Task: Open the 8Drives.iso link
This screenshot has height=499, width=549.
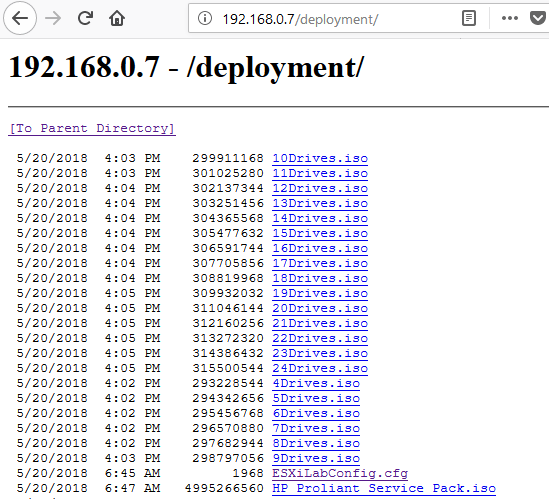Action: pos(316,443)
